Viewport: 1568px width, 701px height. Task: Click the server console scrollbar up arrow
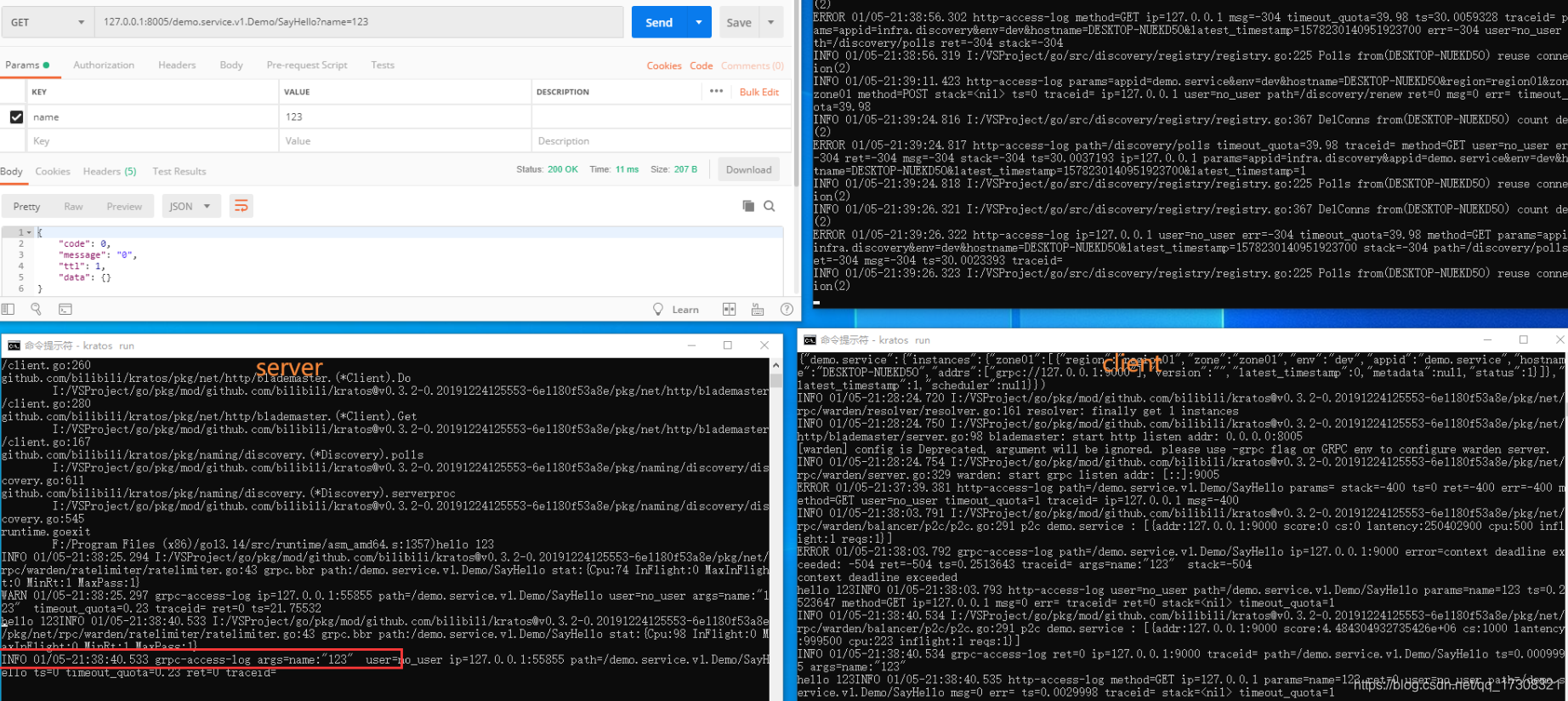[775, 365]
